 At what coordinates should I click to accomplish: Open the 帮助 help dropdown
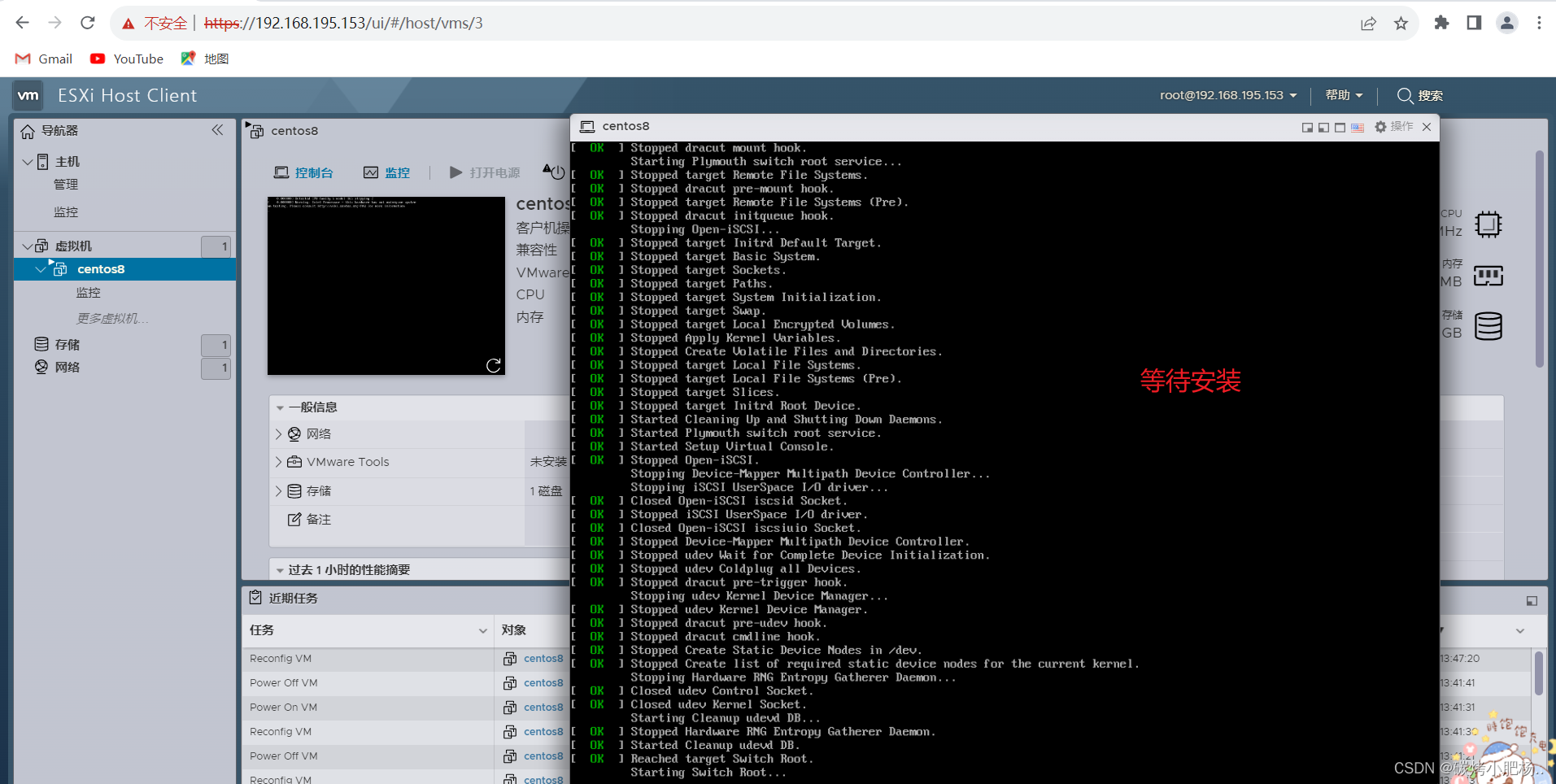point(1344,95)
